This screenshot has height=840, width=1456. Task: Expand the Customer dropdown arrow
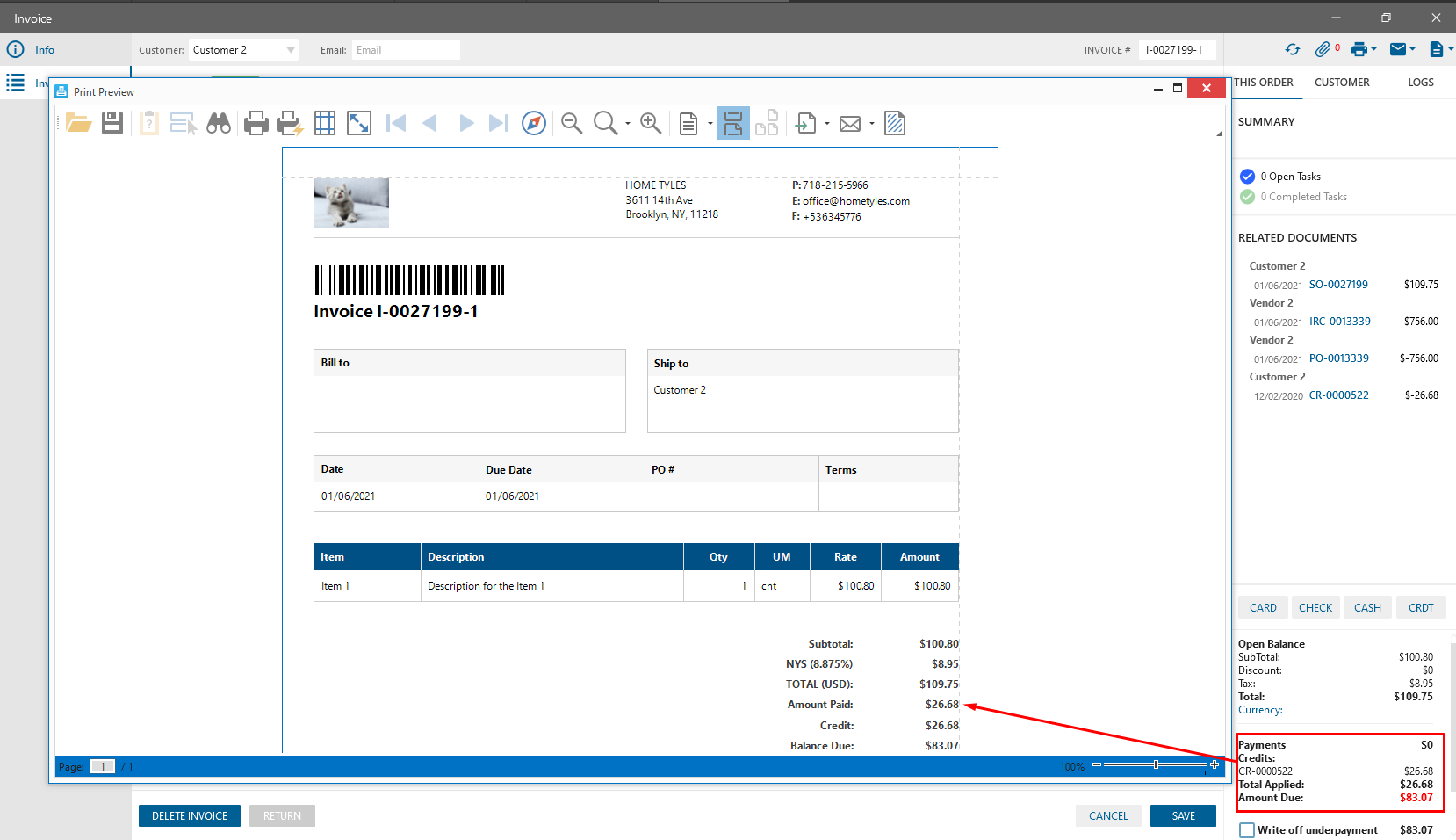click(291, 50)
